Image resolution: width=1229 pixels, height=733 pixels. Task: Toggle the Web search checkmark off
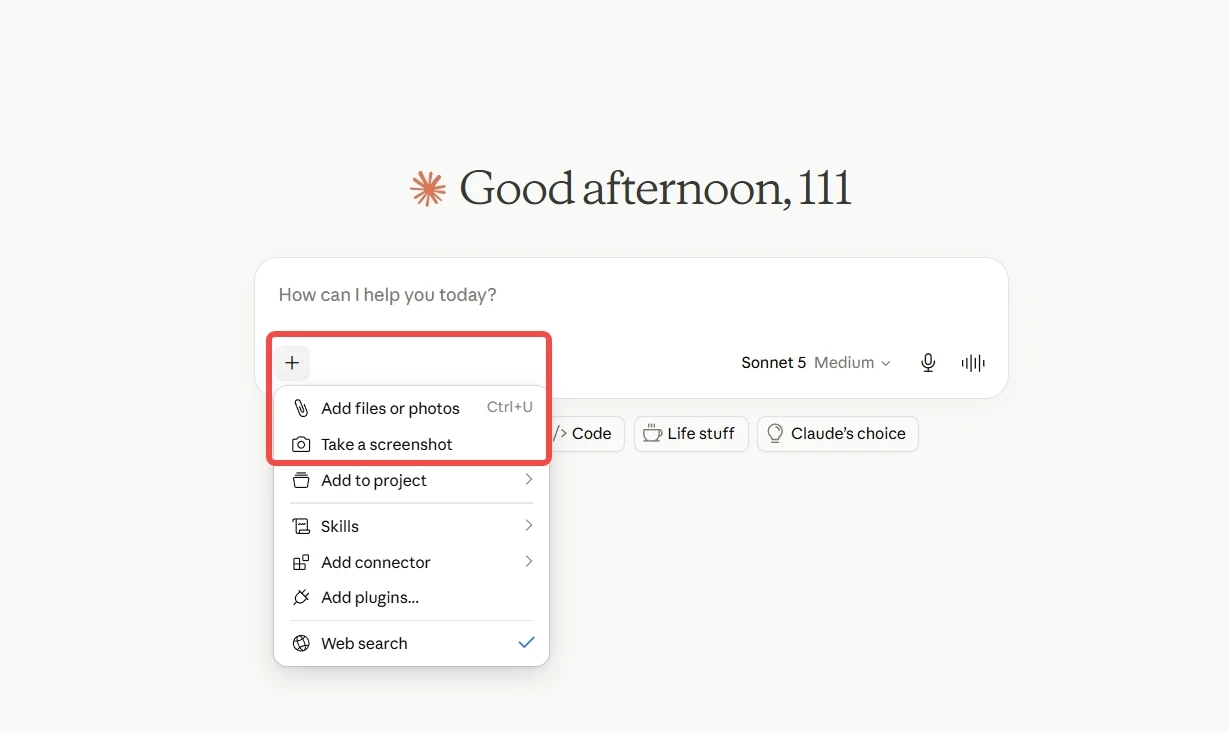point(526,643)
